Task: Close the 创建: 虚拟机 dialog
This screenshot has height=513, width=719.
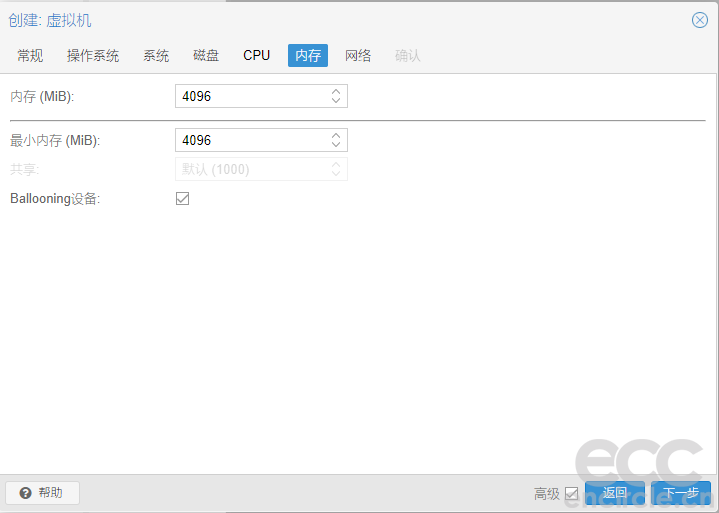Action: [x=700, y=20]
